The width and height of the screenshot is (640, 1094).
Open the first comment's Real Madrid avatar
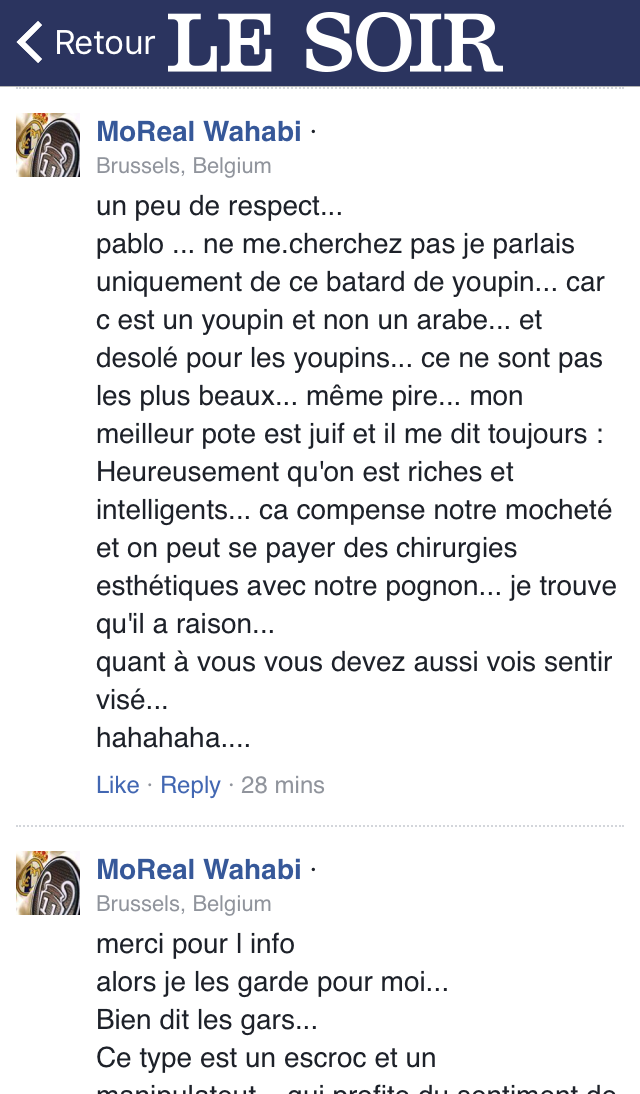(x=48, y=145)
